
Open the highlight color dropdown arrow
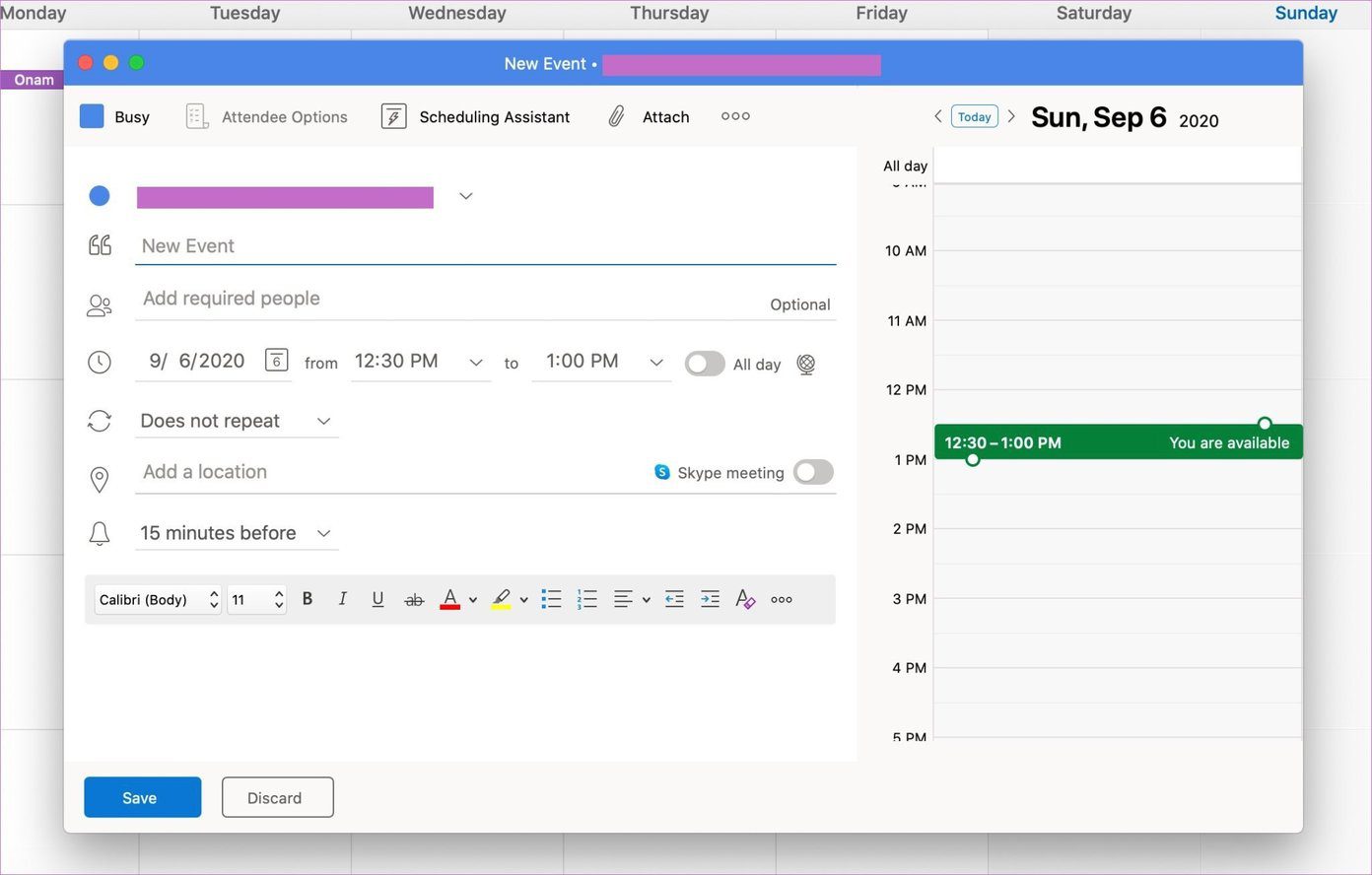click(x=523, y=600)
